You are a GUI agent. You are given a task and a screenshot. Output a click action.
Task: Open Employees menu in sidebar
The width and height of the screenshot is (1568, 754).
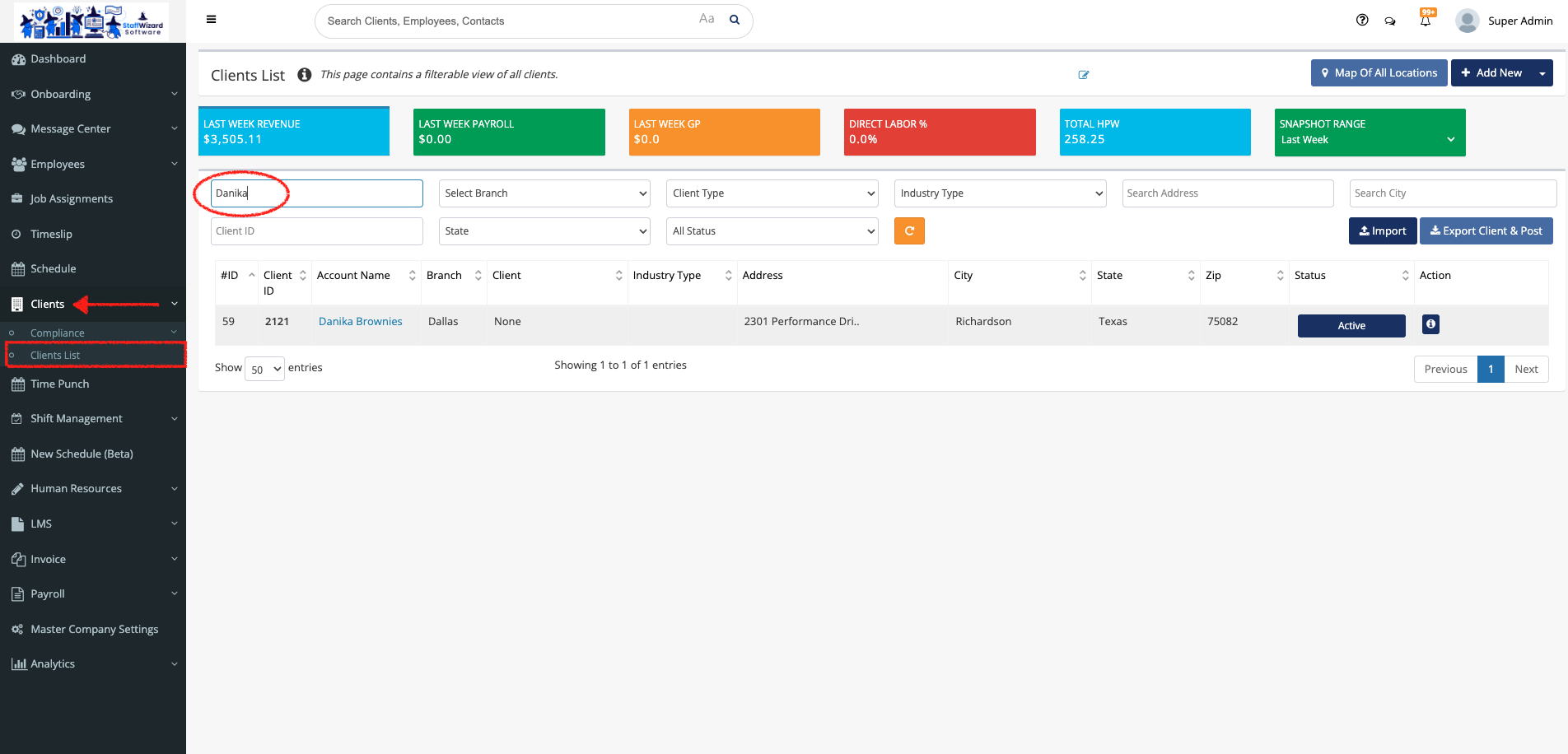(58, 164)
